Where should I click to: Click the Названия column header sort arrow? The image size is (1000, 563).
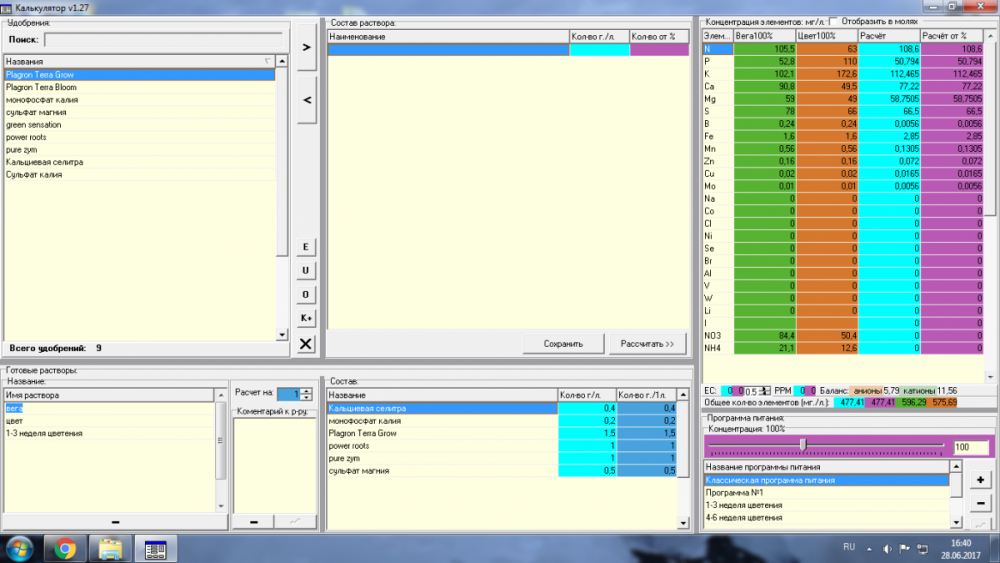[268, 61]
